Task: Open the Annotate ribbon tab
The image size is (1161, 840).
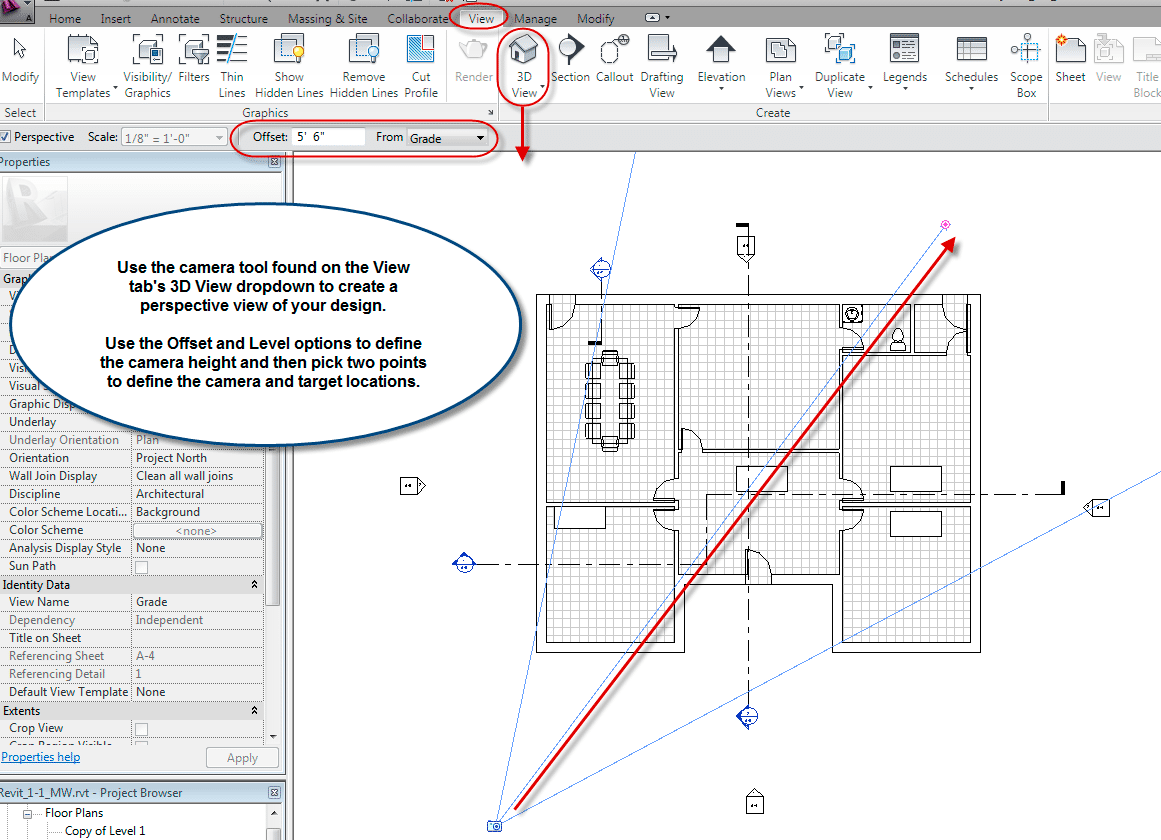Action: pos(175,19)
